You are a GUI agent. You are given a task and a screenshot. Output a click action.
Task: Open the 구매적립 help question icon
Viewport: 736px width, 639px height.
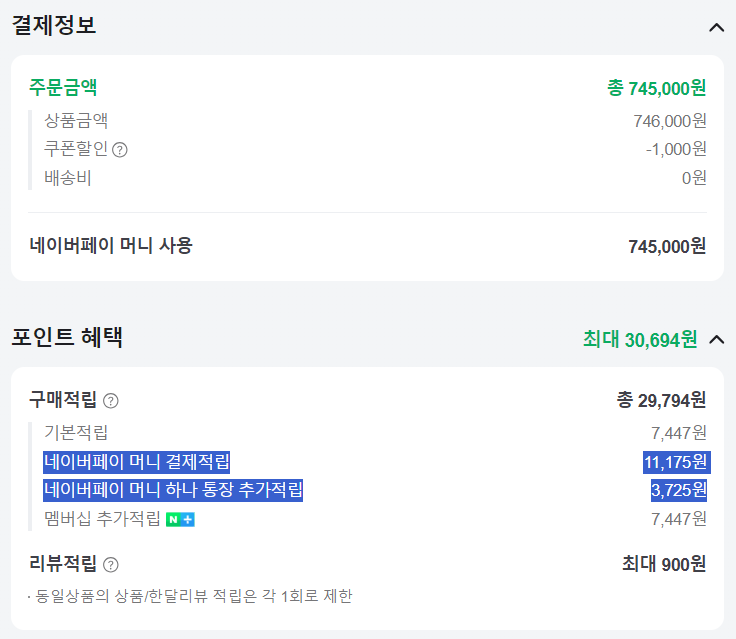(x=111, y=401)
